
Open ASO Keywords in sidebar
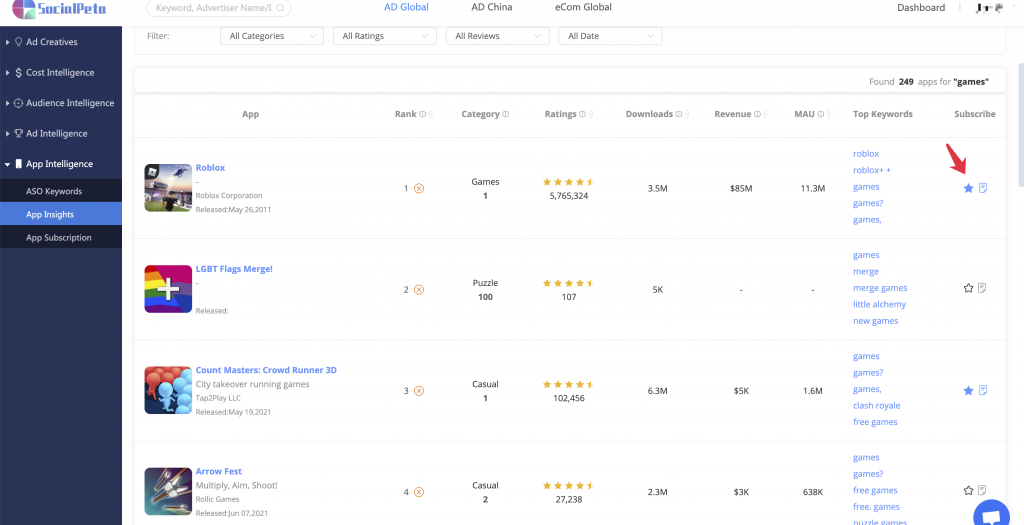pos(61,191)
